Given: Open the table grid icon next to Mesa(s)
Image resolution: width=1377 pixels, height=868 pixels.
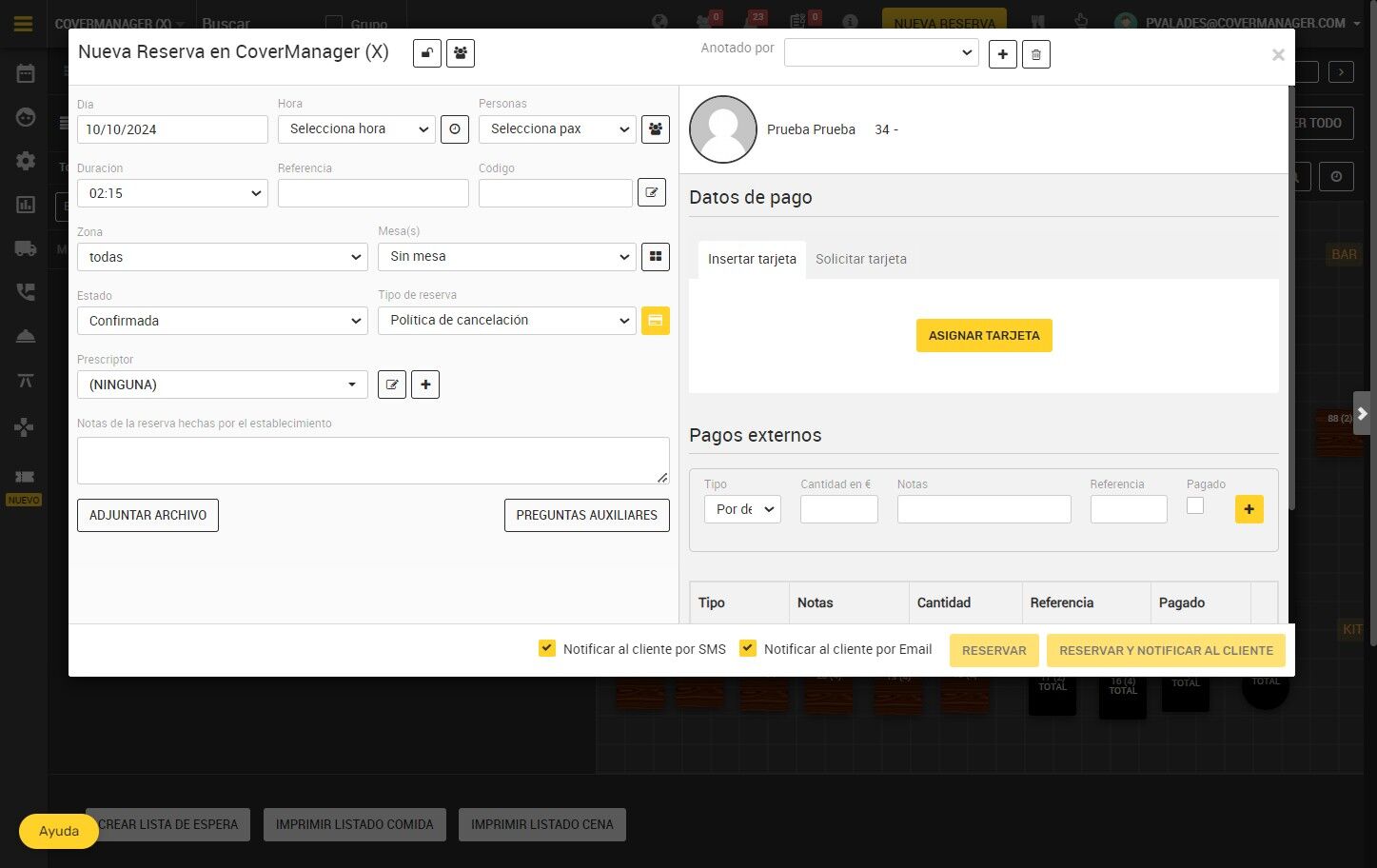Looking at the screenshot, I should [x=656, y=257].
